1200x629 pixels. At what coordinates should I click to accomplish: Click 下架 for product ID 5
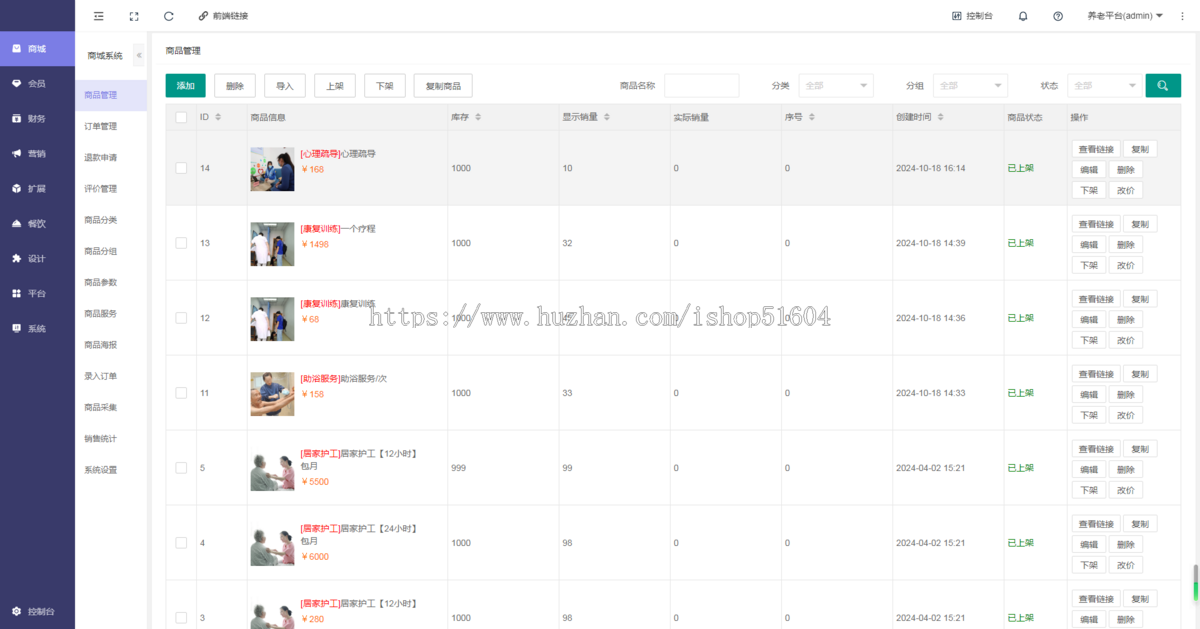[x=1089, y=490]
